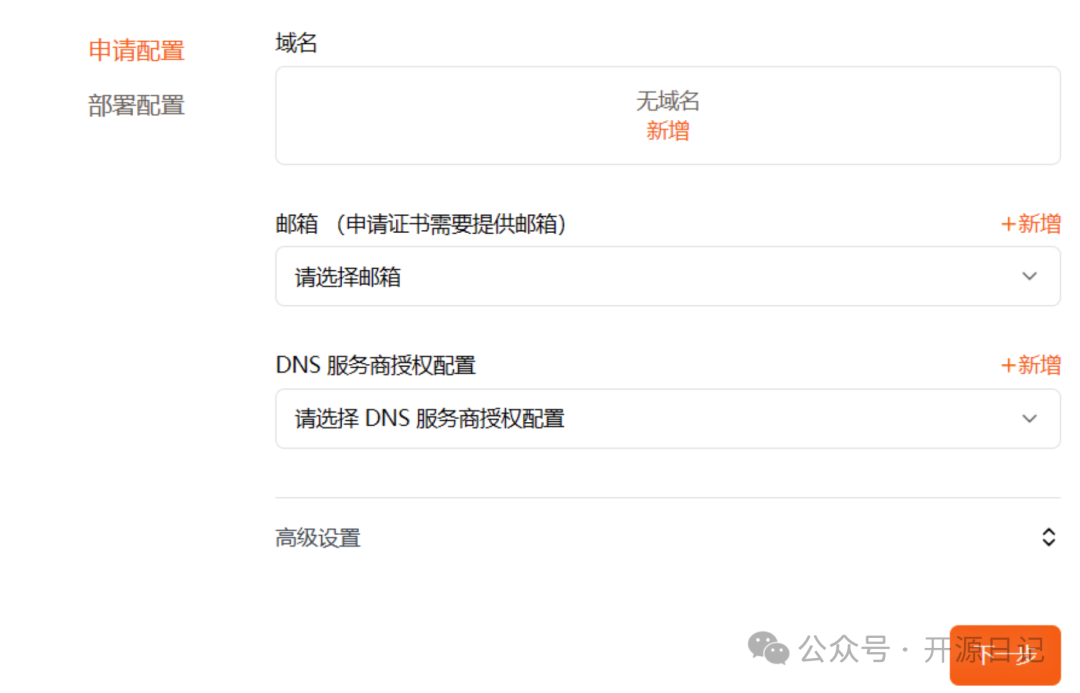Add new DNS provider authorization via +新增
Screen dimensions: 1080x693
tap(1030, 365)
